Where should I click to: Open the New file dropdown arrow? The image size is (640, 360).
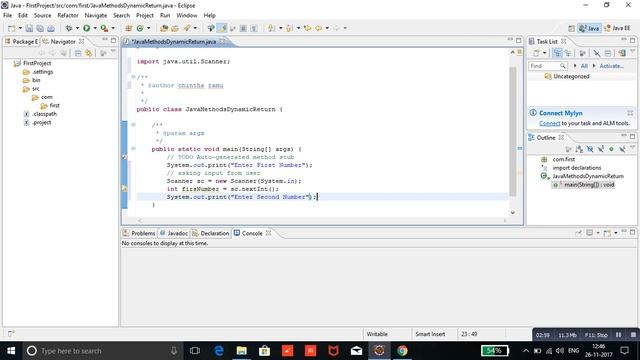click(20, 28)
